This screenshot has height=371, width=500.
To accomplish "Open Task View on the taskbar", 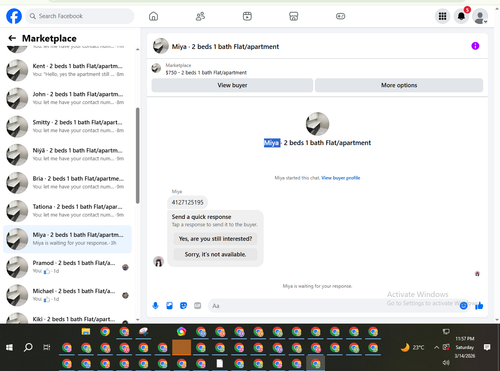I will (47, 348).
